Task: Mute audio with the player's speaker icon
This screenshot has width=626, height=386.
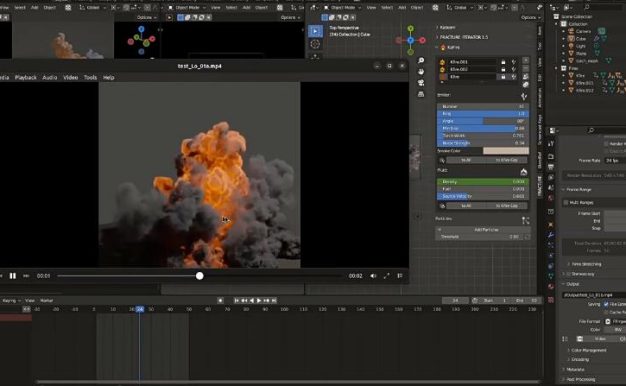Action: pyautogui.click(x=373, y=276)
